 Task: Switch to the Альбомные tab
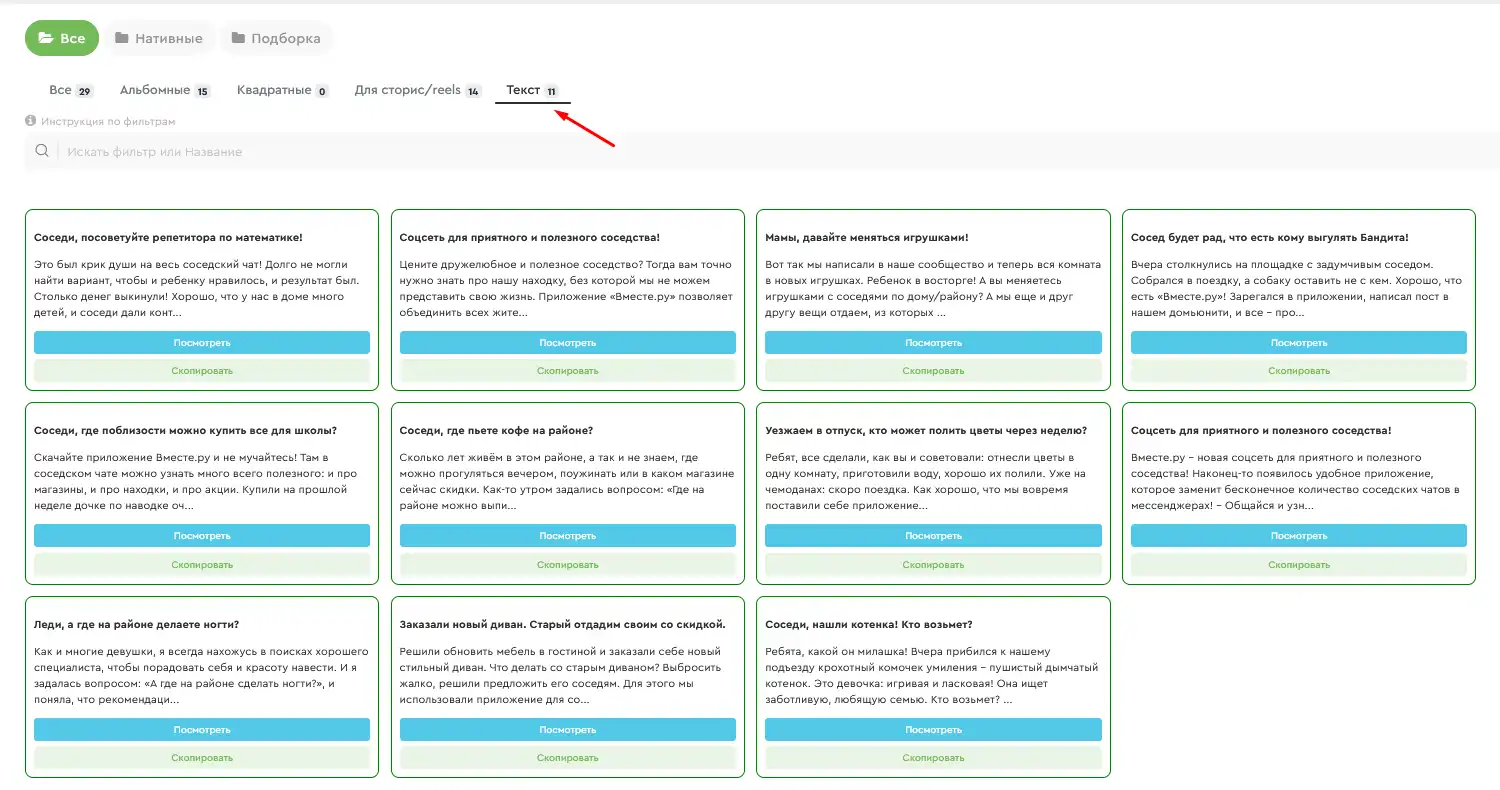(x=165, y=90)
